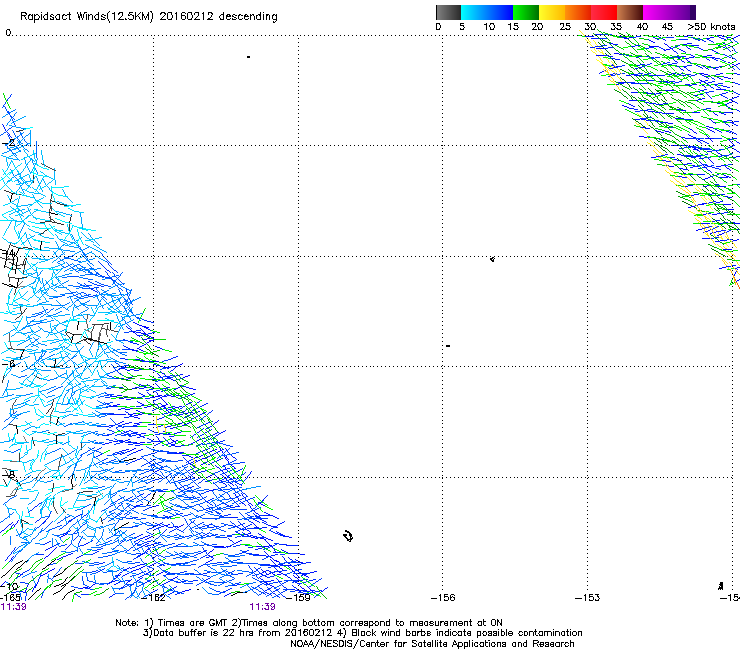Click the "15" legend scale label
Image resolution: width=740 pixels, height=650 pixels.
[513, 26]
